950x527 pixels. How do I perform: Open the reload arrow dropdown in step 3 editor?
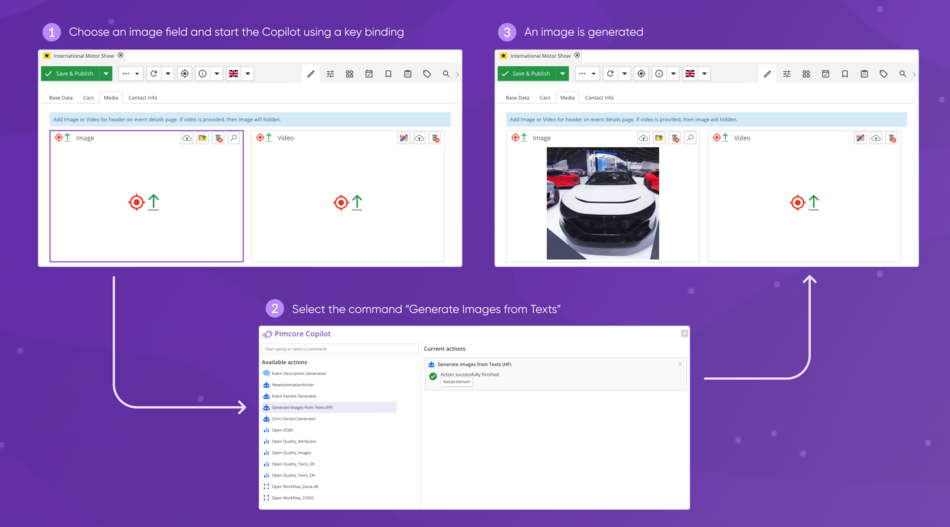pyautogui.click(x=625, y=74)
